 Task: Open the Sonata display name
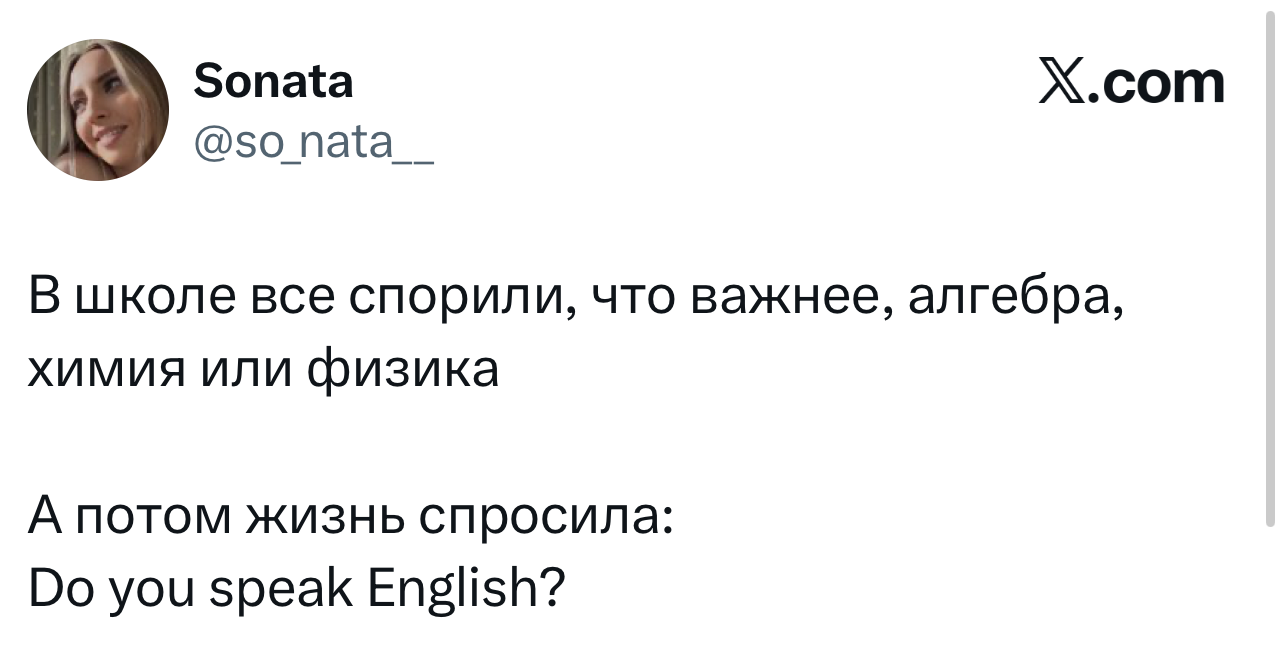273,82
